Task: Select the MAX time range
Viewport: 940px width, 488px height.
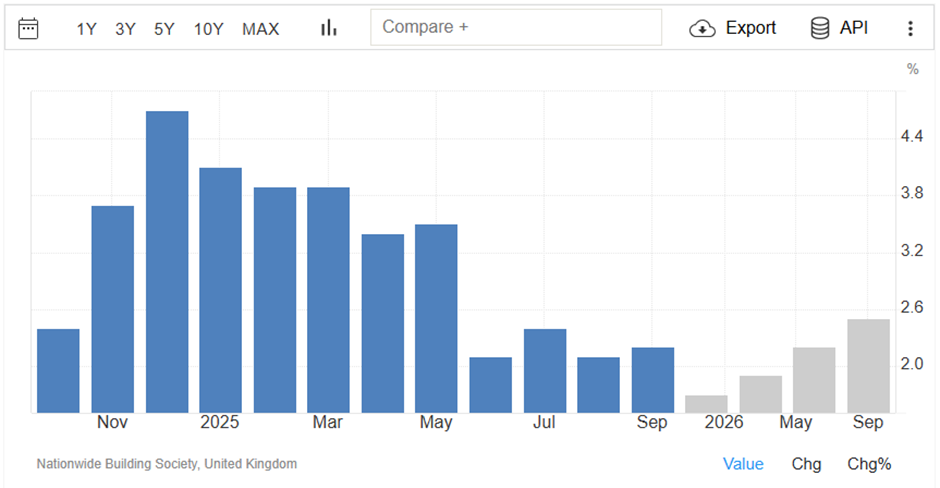Action: [x=261, y=29]
